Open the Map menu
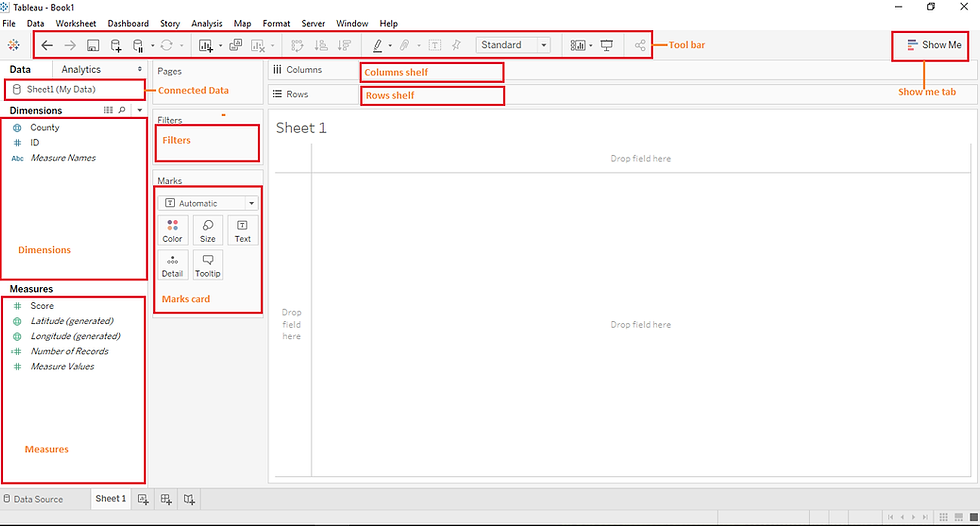 [x=242, y=24]
